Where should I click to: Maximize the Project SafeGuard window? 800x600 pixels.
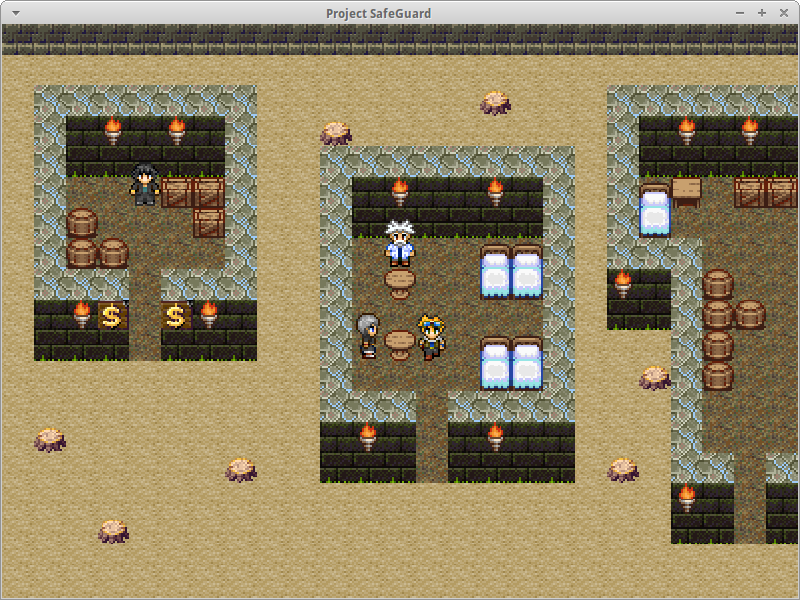point(762,12)
